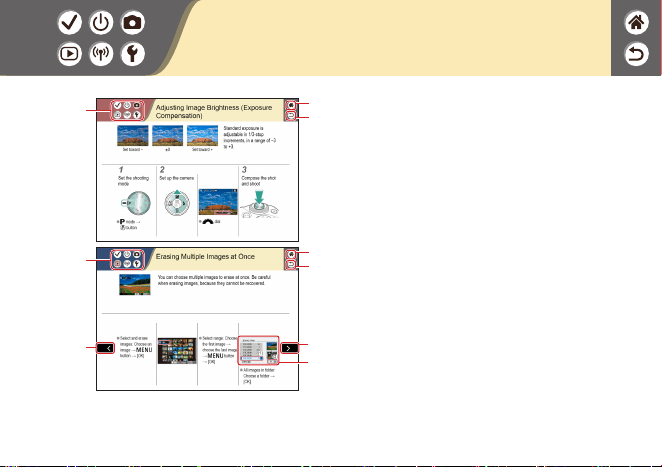Click the Erasing Multiple Images at Once title
662x467 pixels.
(x=205, y=256)
